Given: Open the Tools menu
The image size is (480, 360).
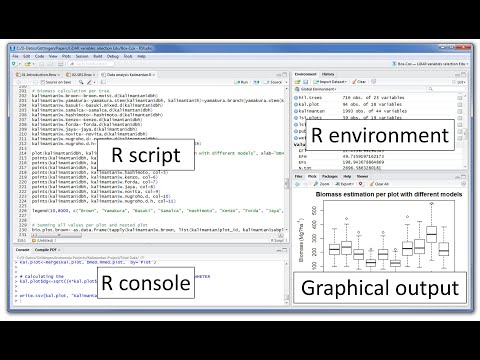Looking at the screenshot, I should point(128,56).
